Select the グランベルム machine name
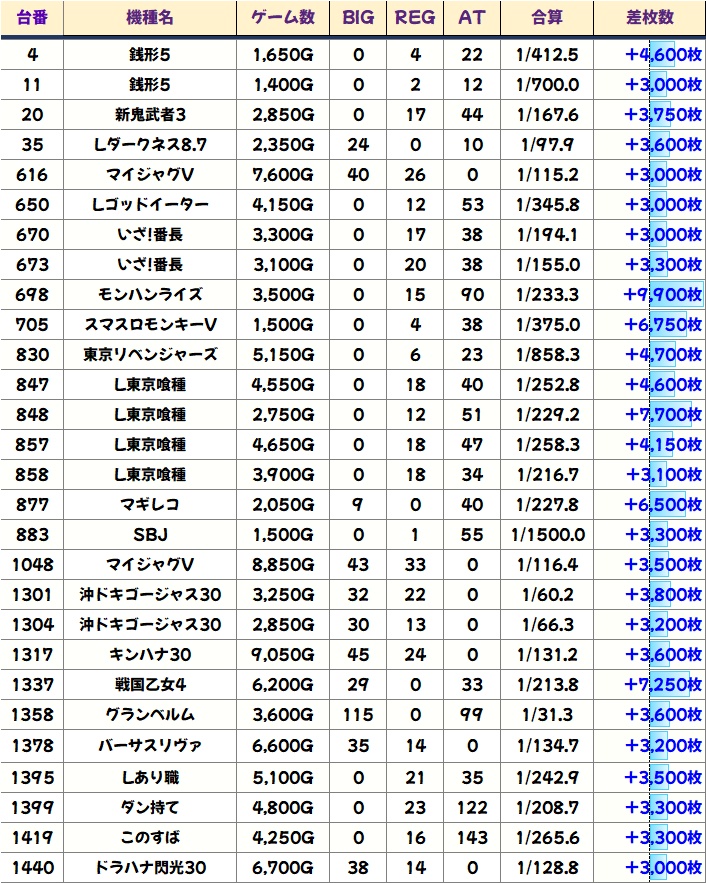Image resolution: width=706 pixels, height=883 pixels. [x=149, y=715]
